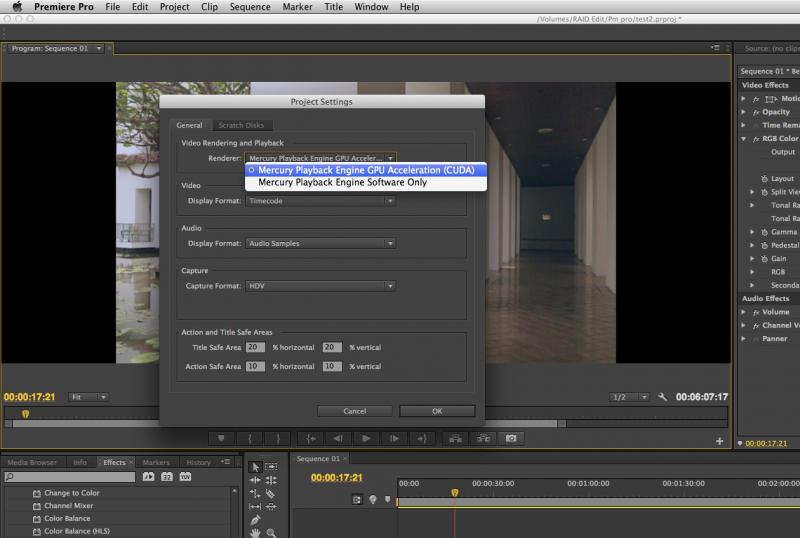Image resolution: width=800 pixels, height=538 pixels.
Task: Choose Mercury Playback Engine Software Only
Action: pos(366,182)
